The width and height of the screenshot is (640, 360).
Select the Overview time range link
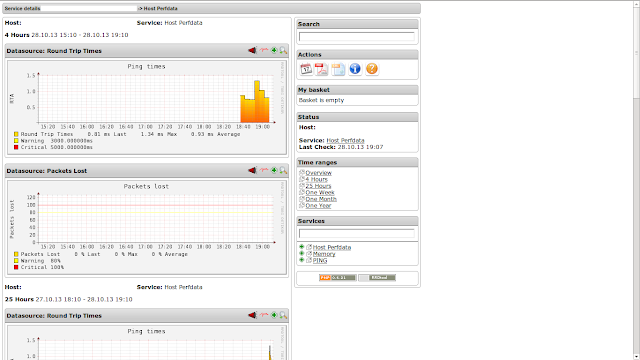pyautogui.click(x=318, y=173)
